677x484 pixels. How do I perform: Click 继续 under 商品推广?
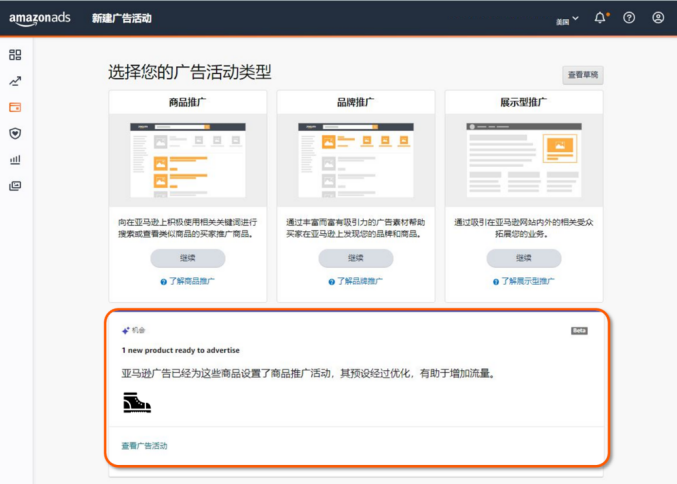point(187,259)
